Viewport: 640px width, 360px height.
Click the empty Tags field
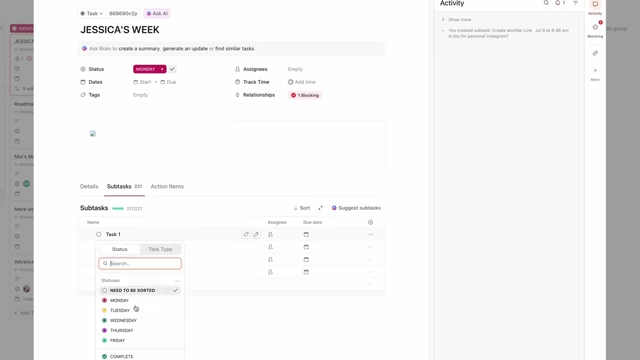140,95
